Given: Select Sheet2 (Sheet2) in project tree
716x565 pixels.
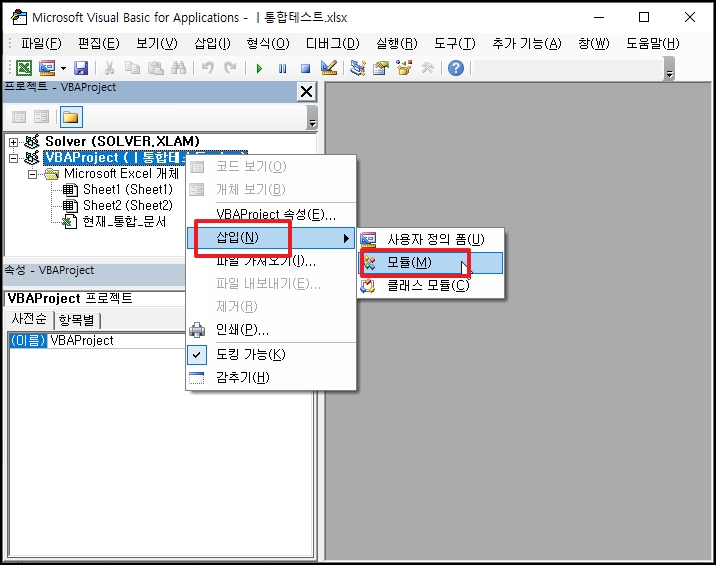Looking at the screenshot, I should (x=127, y=206).
